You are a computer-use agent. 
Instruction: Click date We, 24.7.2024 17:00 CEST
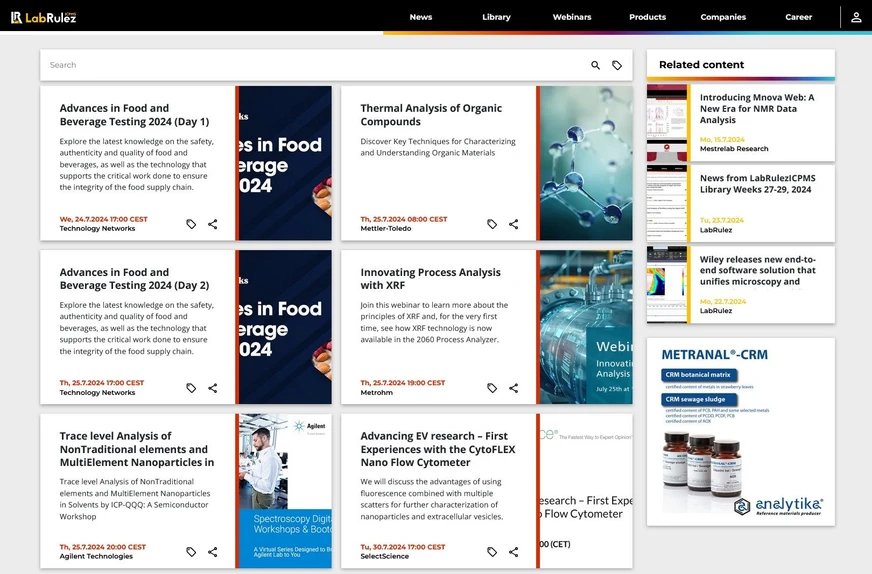click(x=103, y=219)
